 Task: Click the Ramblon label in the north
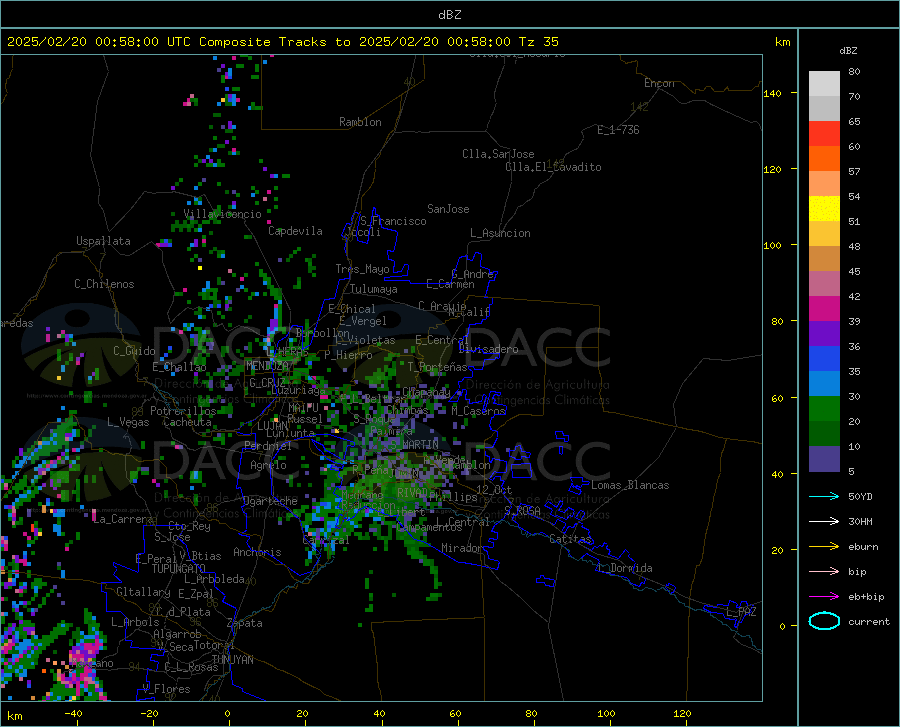pyautogui.click(x=360, y=122)
